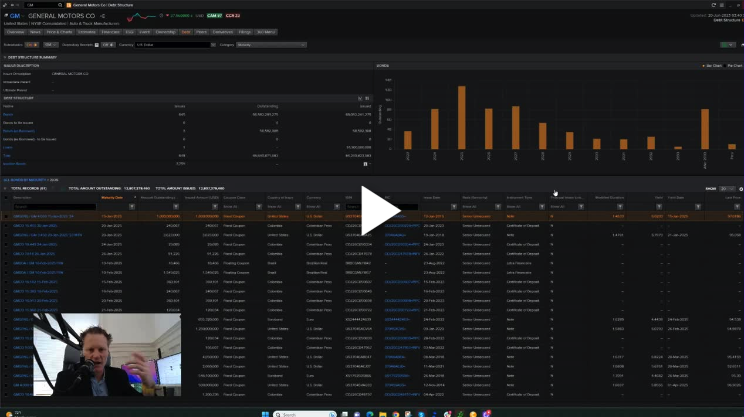
Task: Switch to the Overview tab
Action: click(15, 32)
